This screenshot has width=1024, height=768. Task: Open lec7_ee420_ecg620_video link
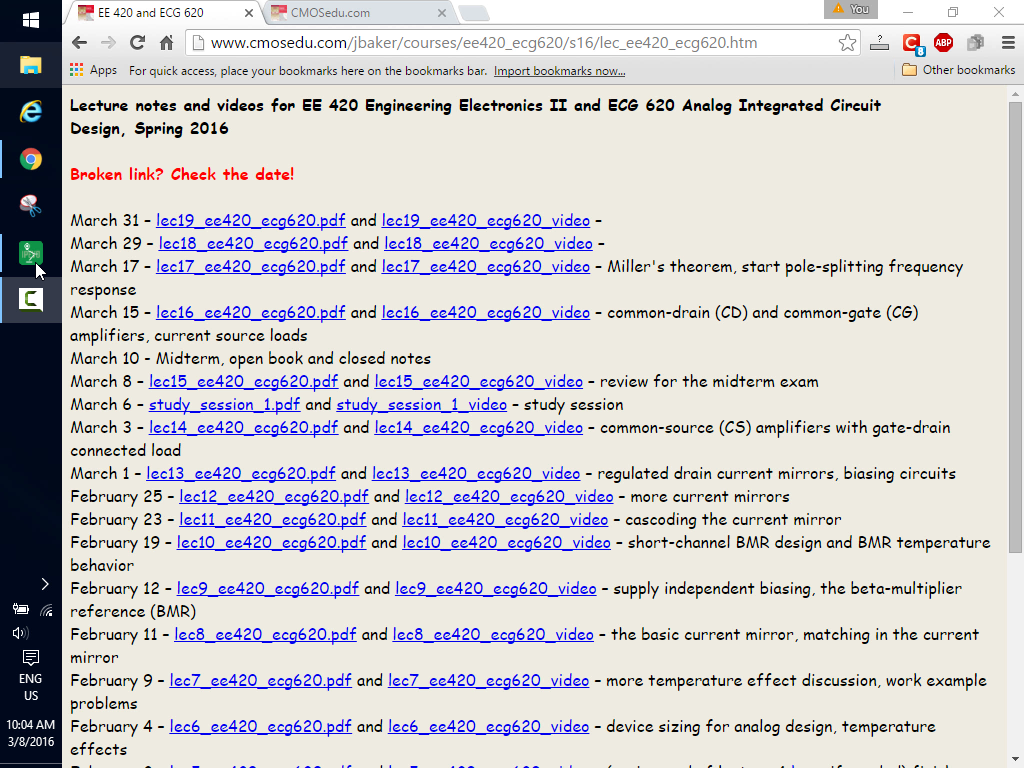point(488,680)
